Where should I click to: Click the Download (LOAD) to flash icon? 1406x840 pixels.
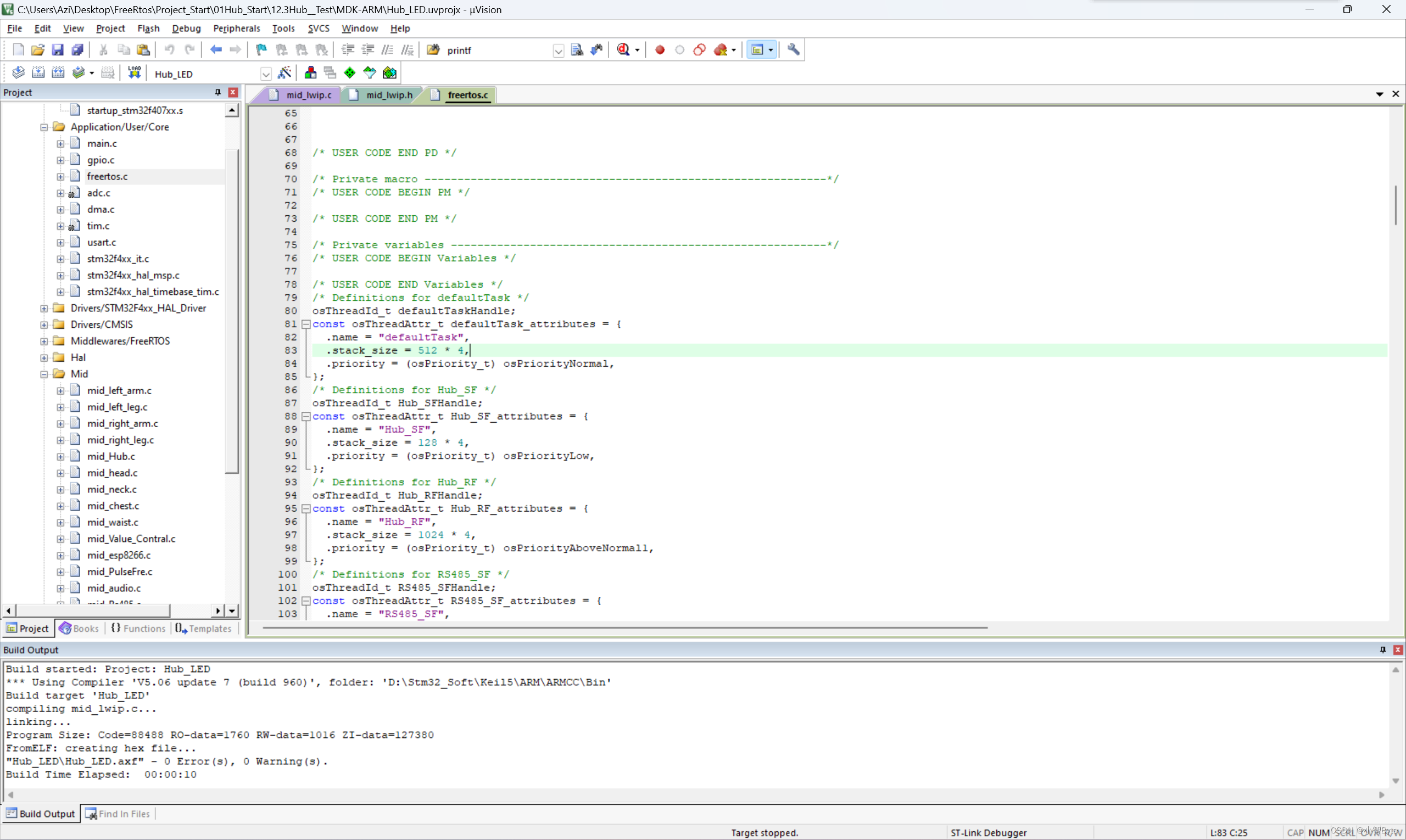tap(134, 73)
